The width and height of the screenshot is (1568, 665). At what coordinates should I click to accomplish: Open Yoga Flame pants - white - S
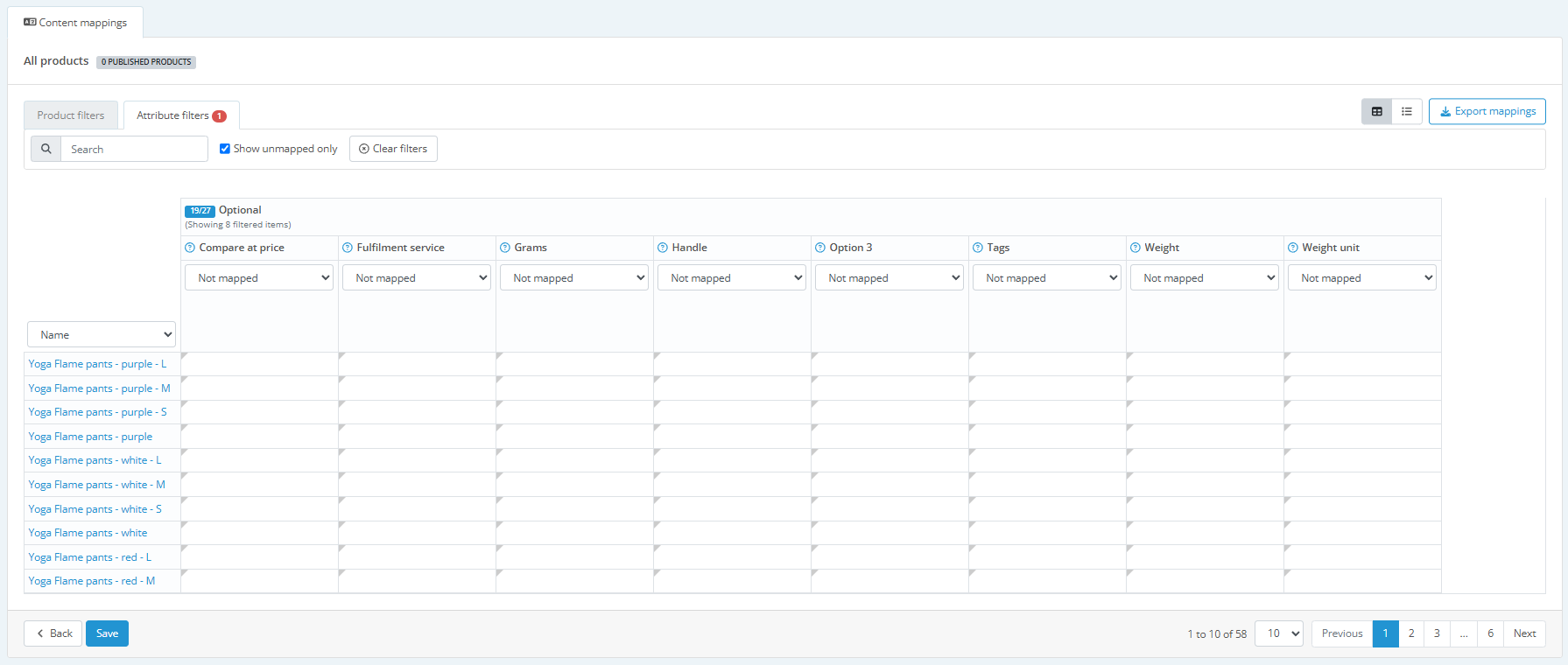[95, 509]
